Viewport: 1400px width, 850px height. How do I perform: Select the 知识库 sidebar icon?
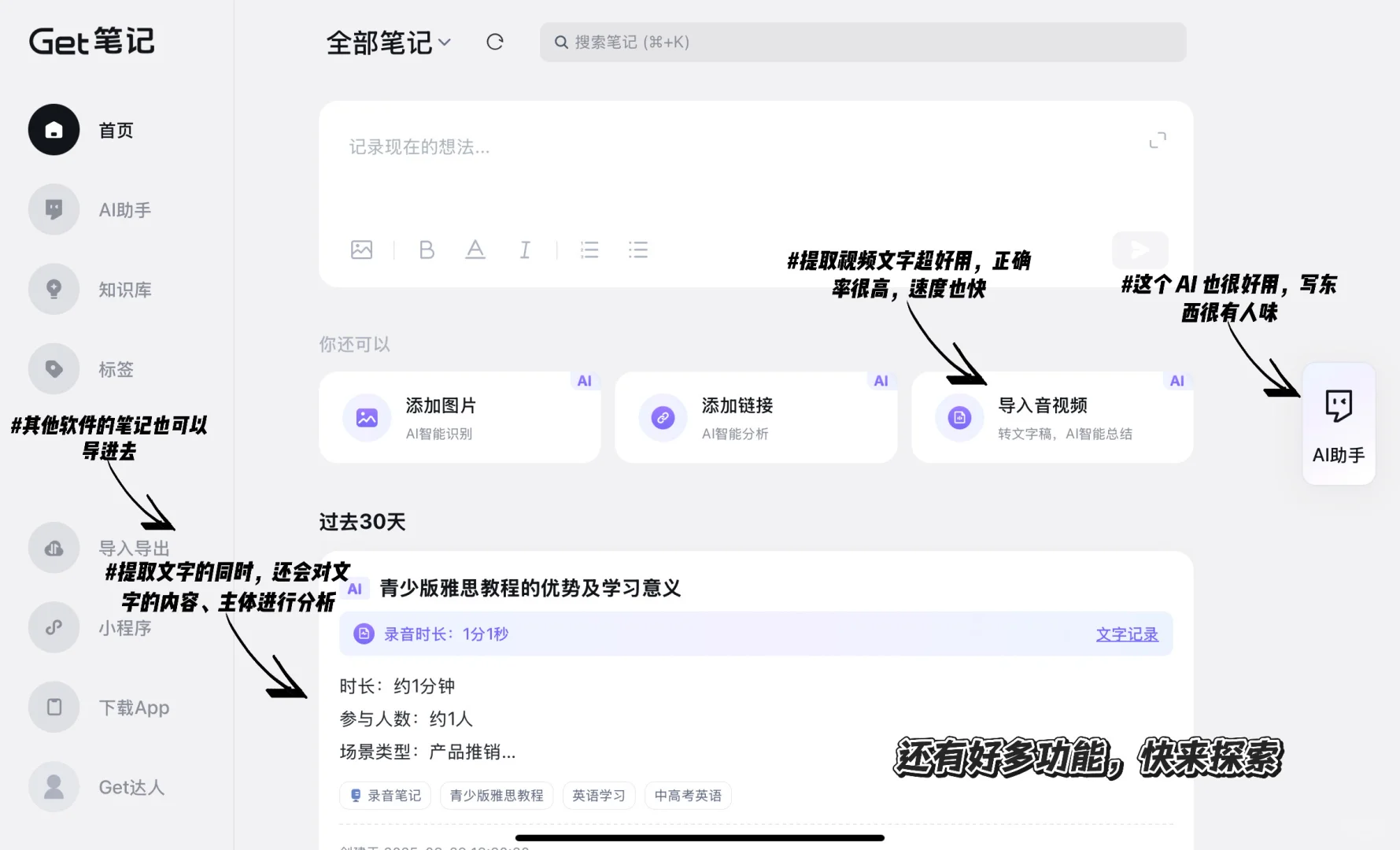54,289
